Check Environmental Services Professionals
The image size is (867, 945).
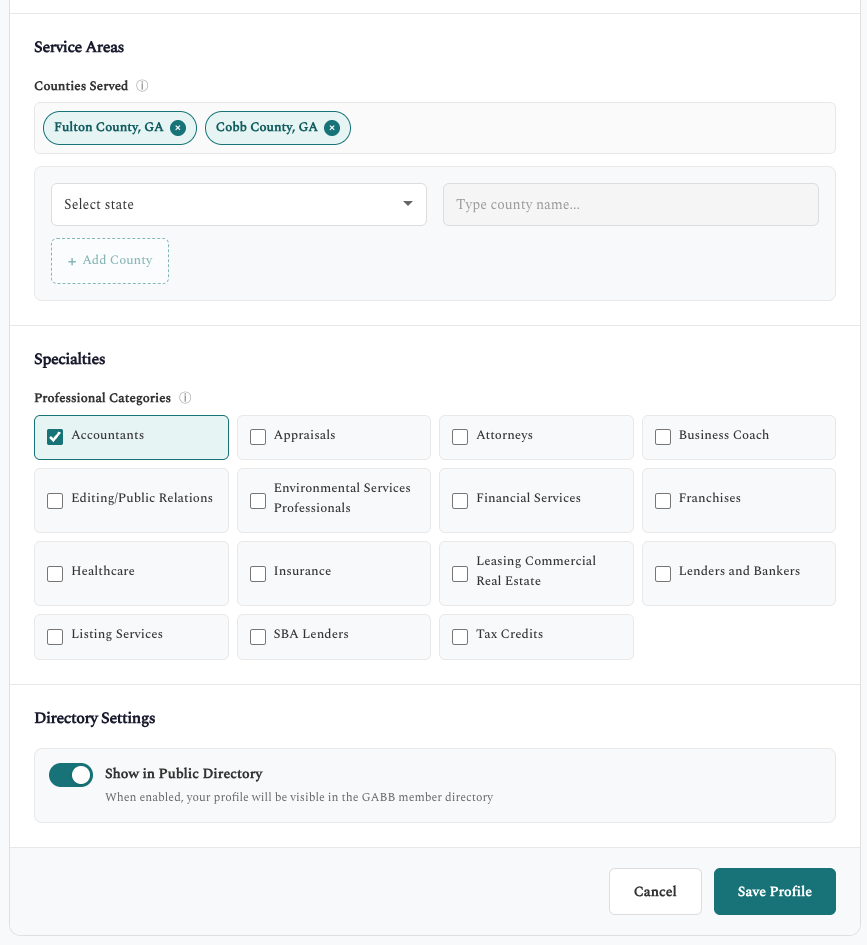tap(258, 500)
